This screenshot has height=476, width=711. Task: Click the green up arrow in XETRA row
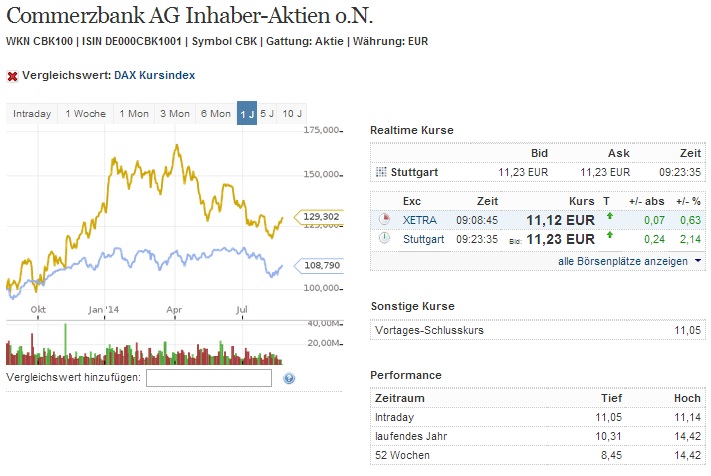(609, 218)
